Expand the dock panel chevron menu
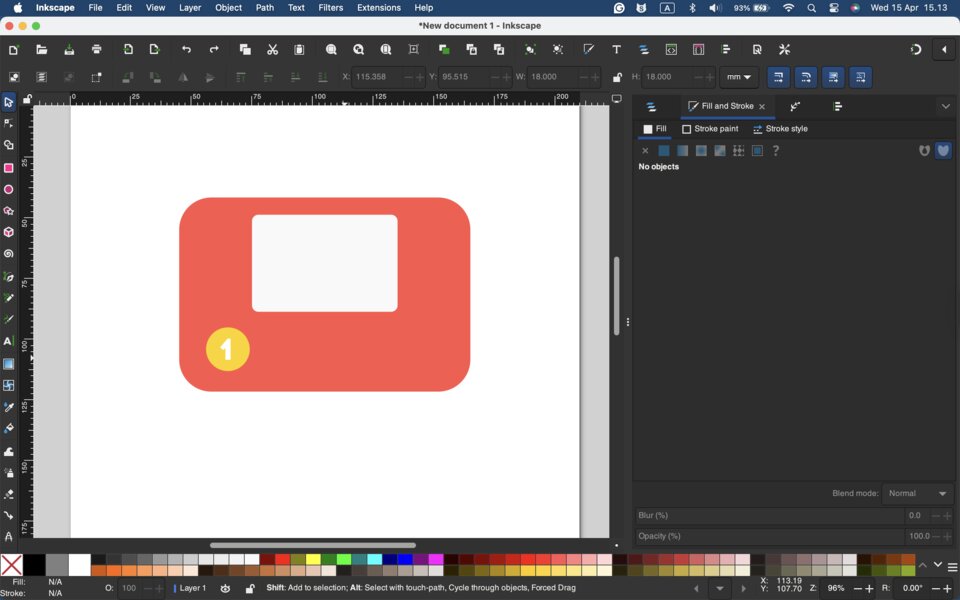The height and width of the screenshot is (600, 960). pos(945,106)
